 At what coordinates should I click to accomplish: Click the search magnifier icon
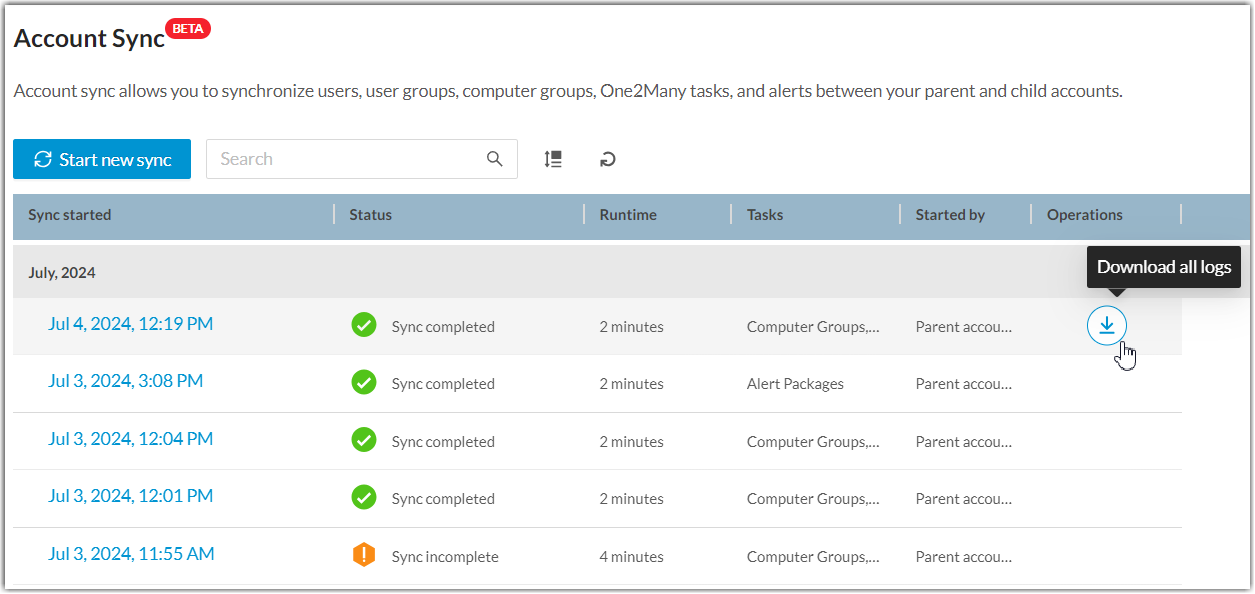tap(494, 158)
